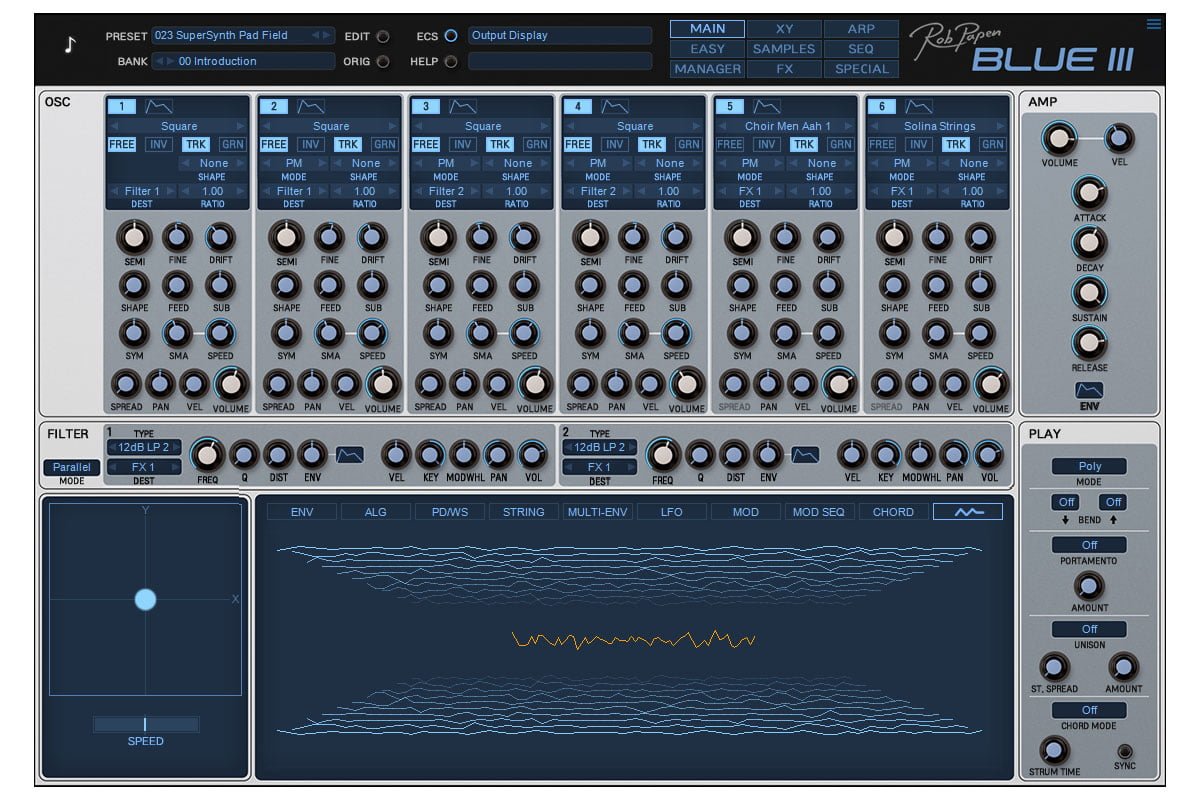Open oscillator 5 envelope shape icon
This screenshot has width=1200, height=800.
pos(767,106)
